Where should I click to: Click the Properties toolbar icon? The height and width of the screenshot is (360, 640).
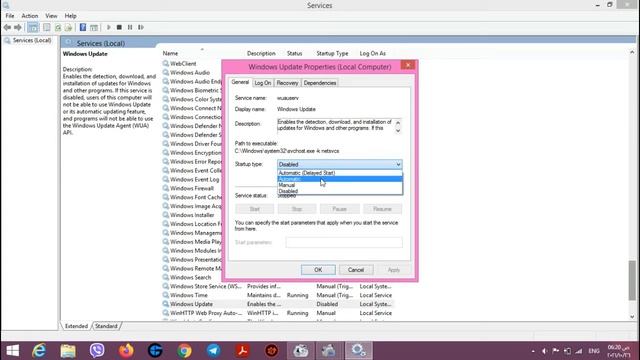47,27
